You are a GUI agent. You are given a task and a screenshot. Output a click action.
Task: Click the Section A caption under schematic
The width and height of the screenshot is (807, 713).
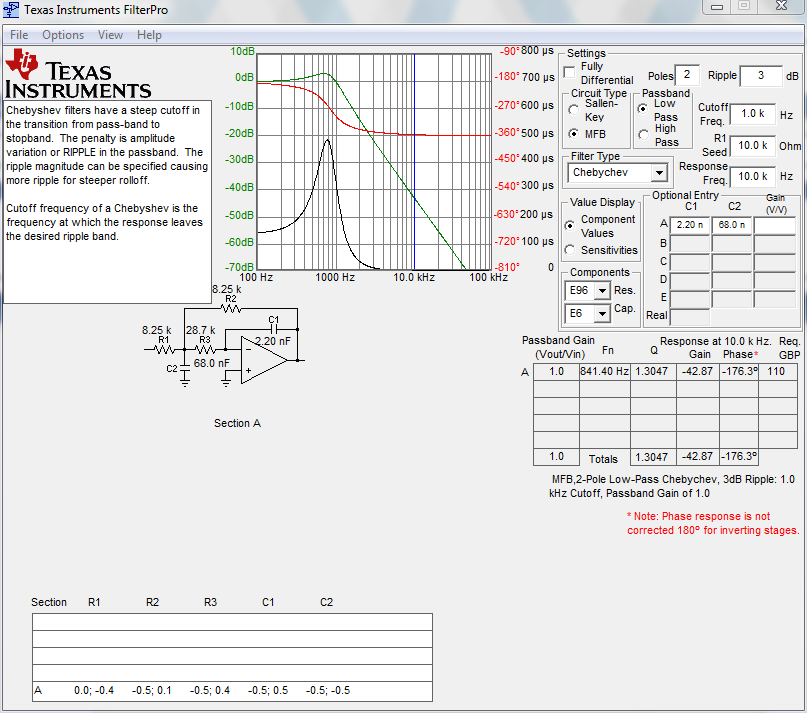(237, 423)
